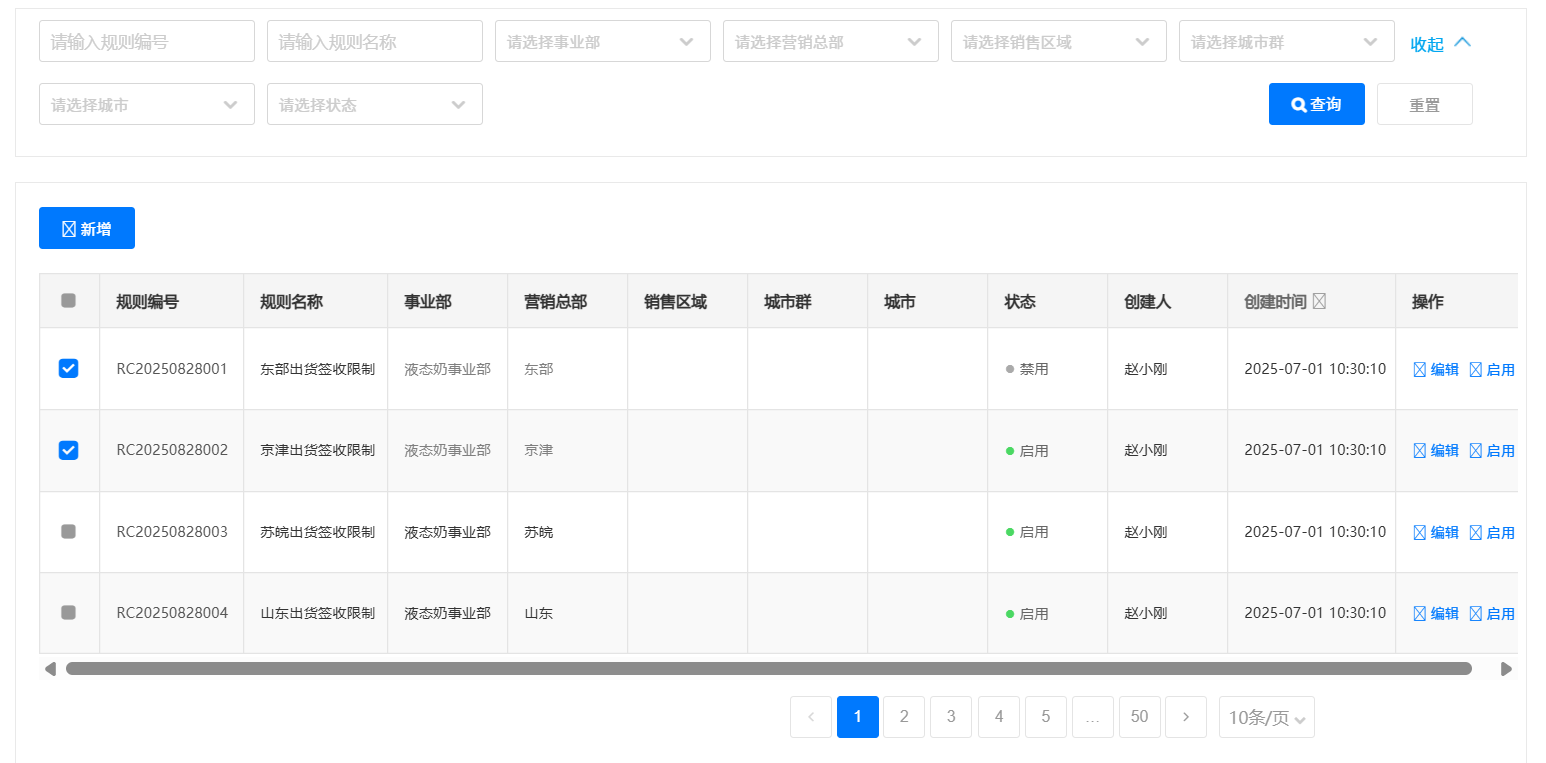Screen dimensions: 1546x763
Task: Open the 请选择营销总部 dropdown
Action: (x=831, y=41)
